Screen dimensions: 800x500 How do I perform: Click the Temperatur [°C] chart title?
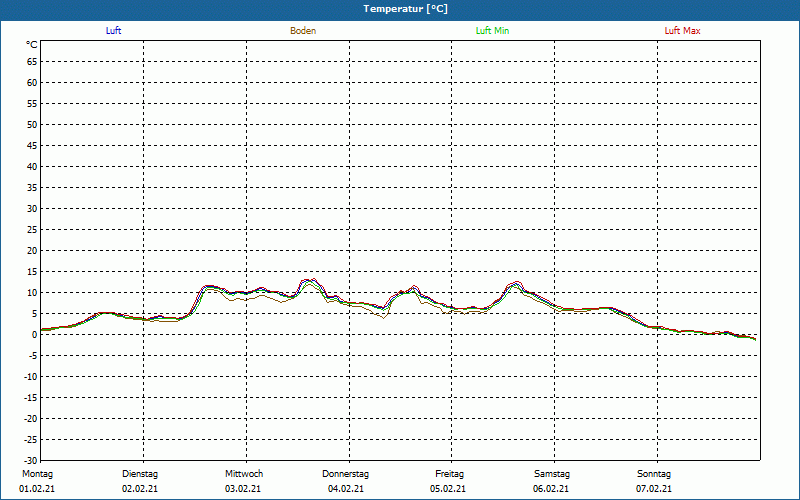[x=406, y=9]
